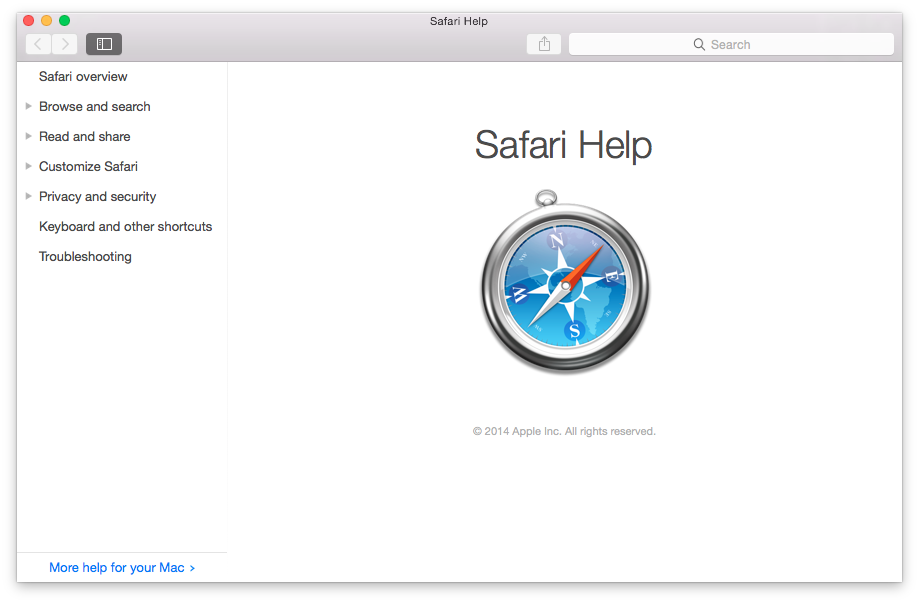Image resolution: width=919 pixels, height=603 pixels.
Task: Open Keyboard and other shortcuts
Action: coord(125,227)
